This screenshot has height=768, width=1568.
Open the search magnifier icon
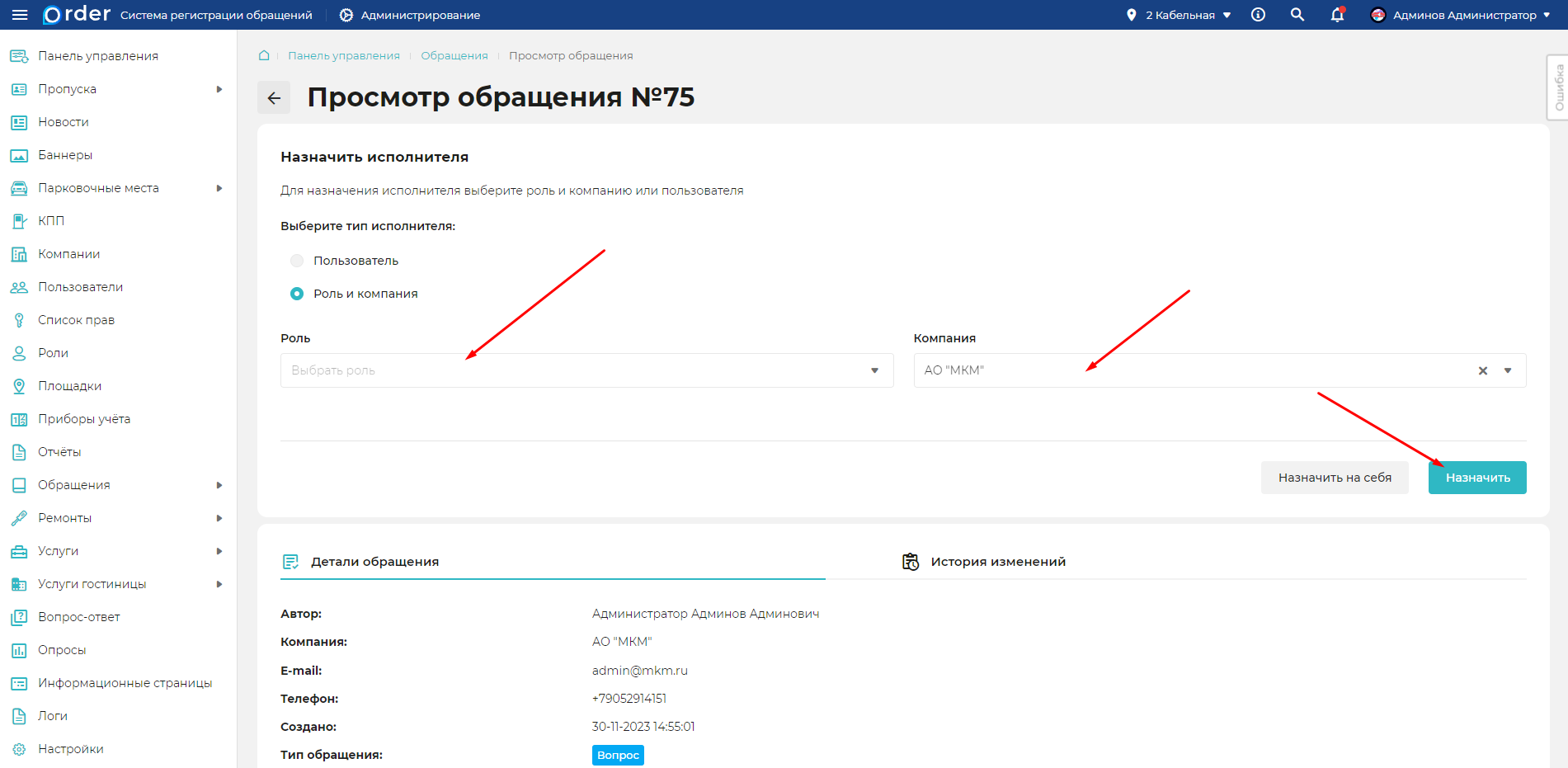(1297, 15)
